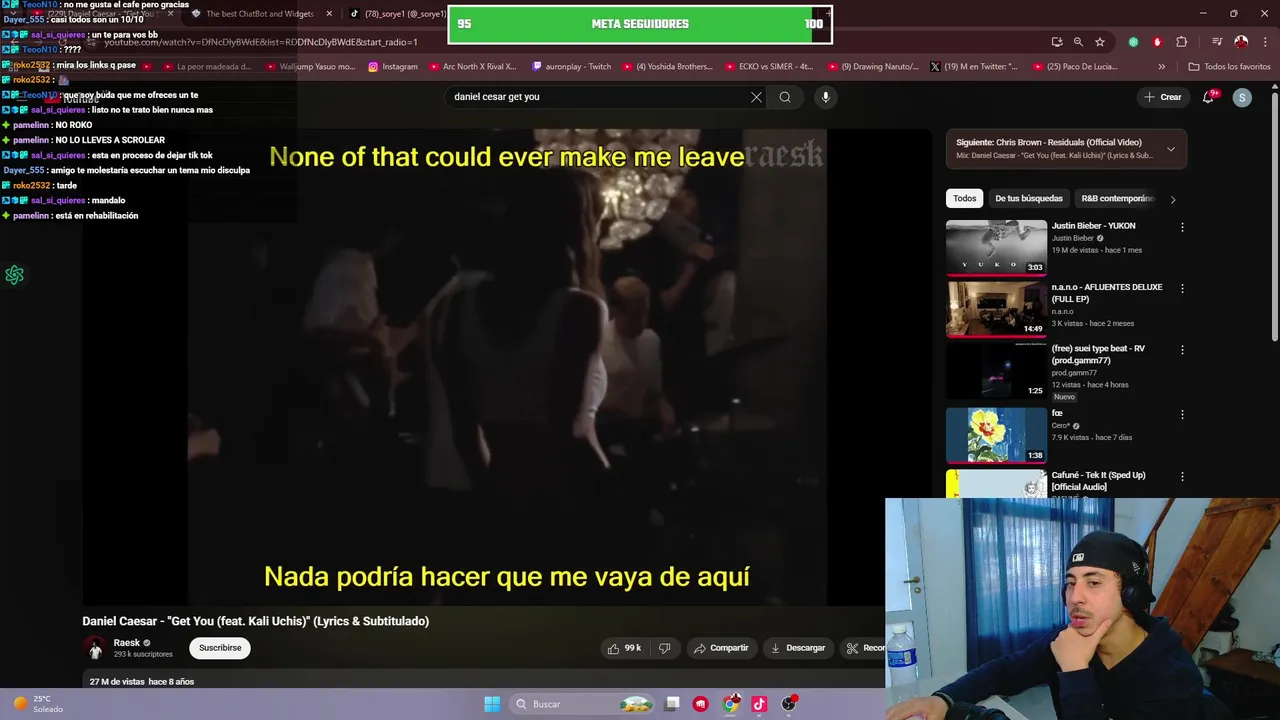Open more options for n.a.n.o AFLUENTES video
Viewport: 1280px width, 720px height.
click(x=1182, y=288)
